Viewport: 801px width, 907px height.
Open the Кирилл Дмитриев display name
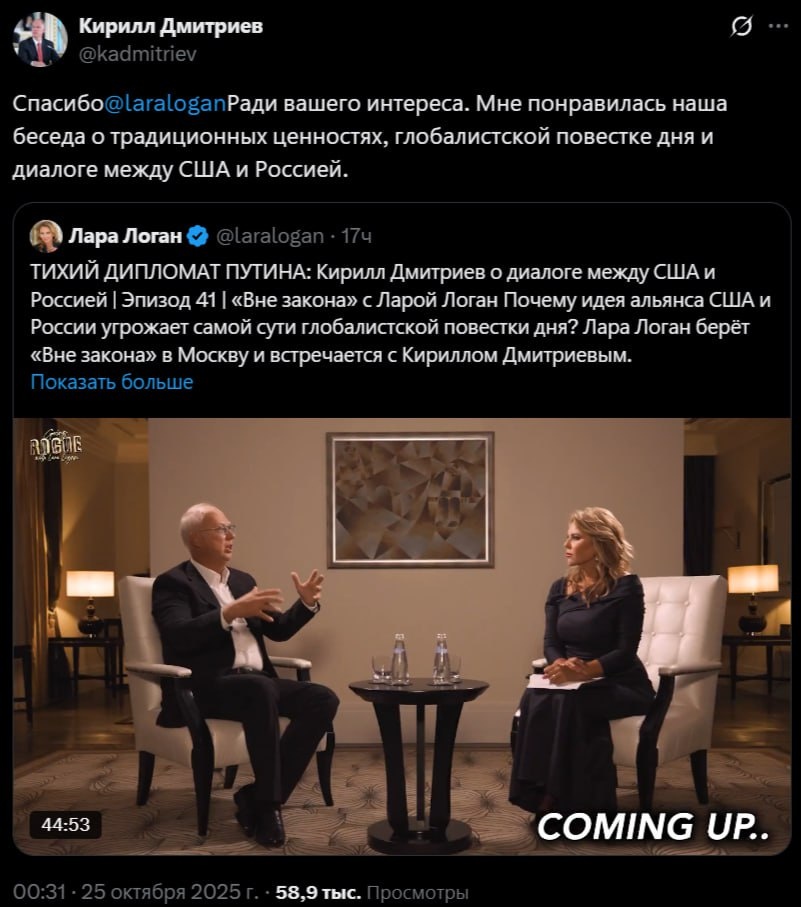171,26
